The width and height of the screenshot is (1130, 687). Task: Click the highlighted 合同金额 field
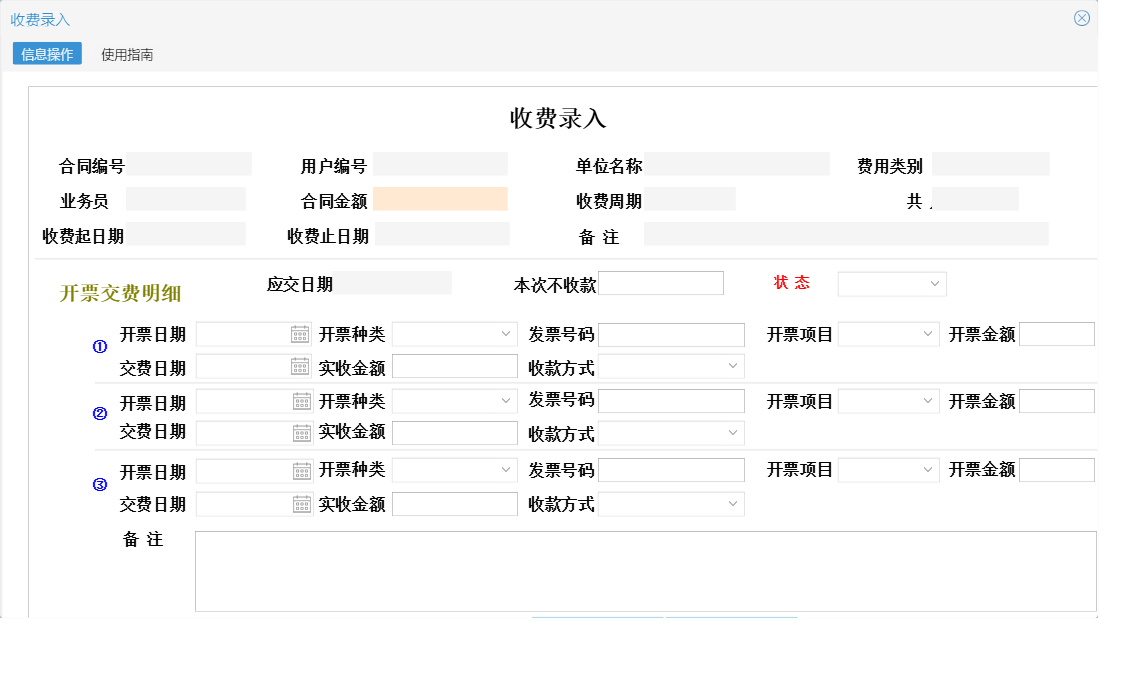pyautogui.click(x=442, y=199)
